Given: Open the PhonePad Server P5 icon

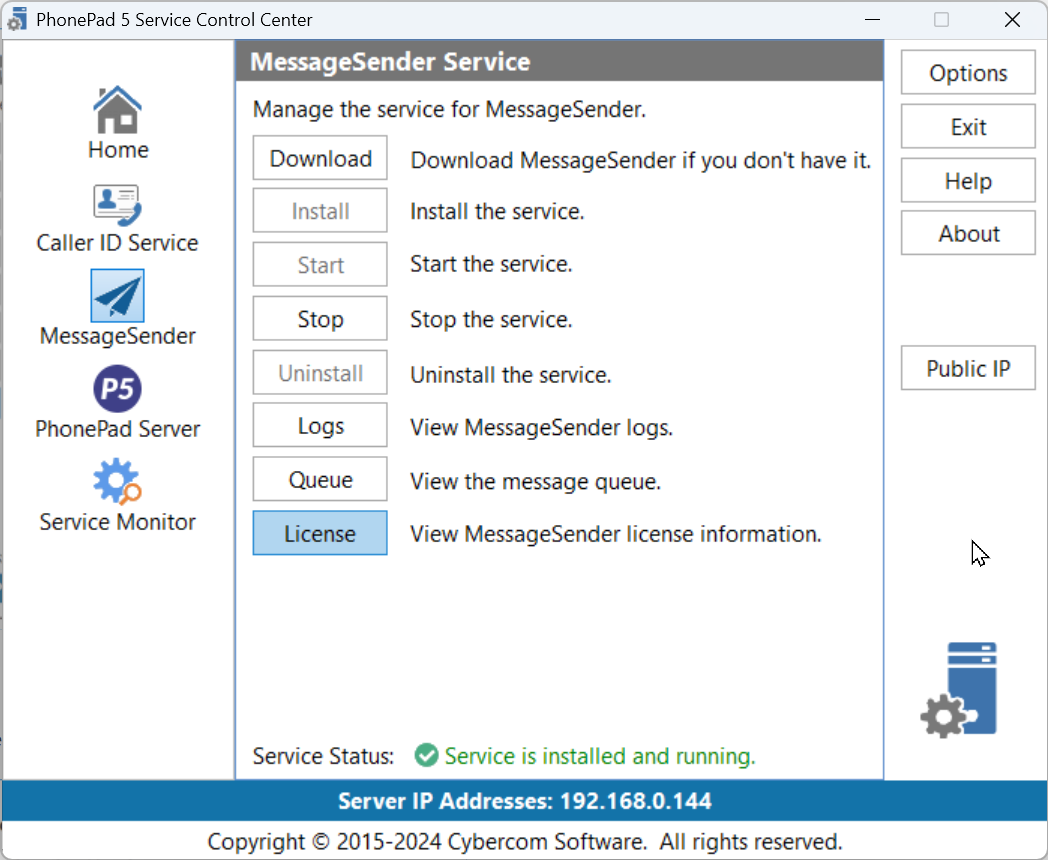Looking at the screenshot, I should click(118, 388).
